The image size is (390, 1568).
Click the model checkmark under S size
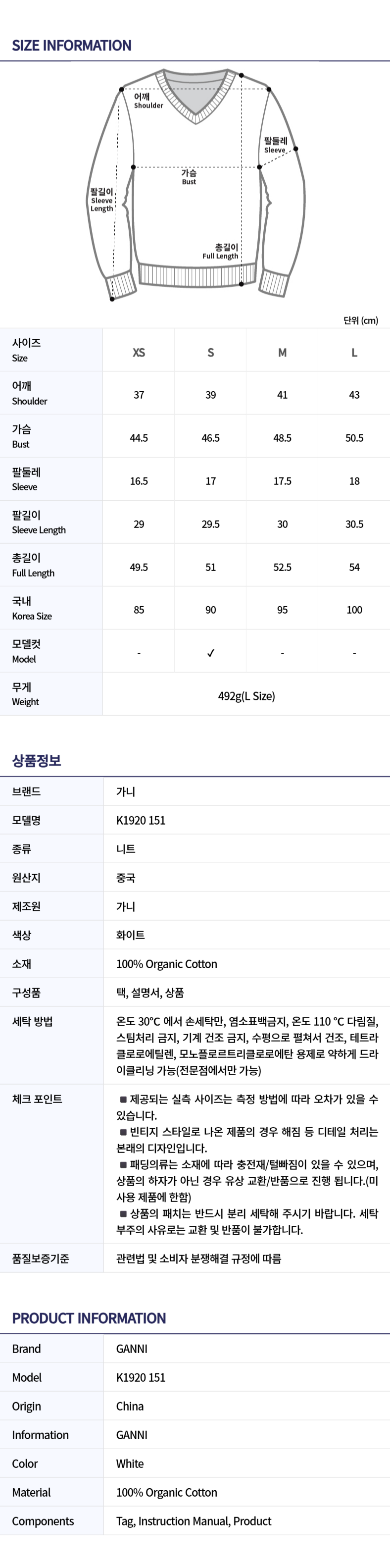210,653
